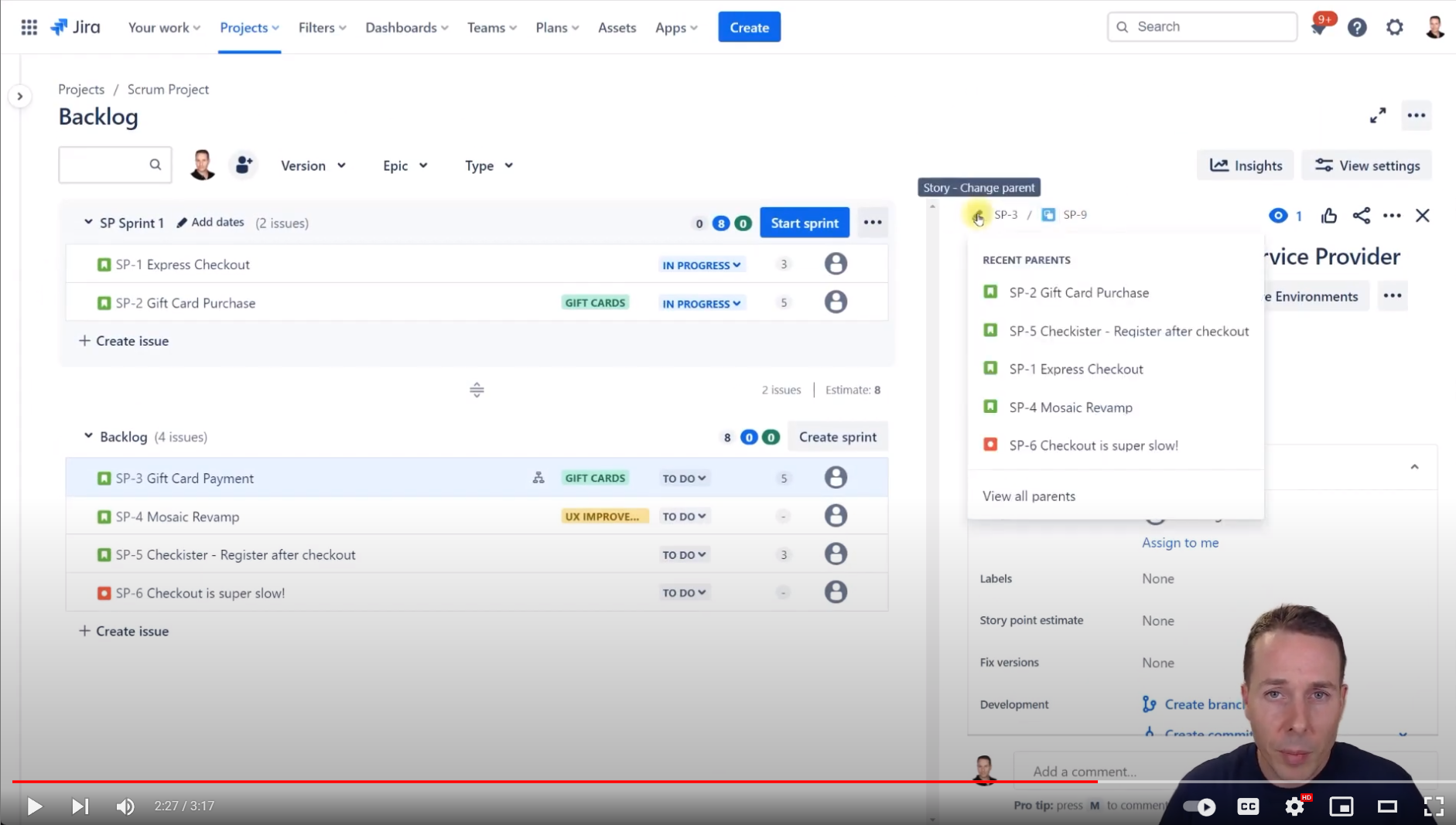The height and width of the screenshot is (825, 1456).
Task: Open the backlog page more-options menu
Action: coord(1416,116)
